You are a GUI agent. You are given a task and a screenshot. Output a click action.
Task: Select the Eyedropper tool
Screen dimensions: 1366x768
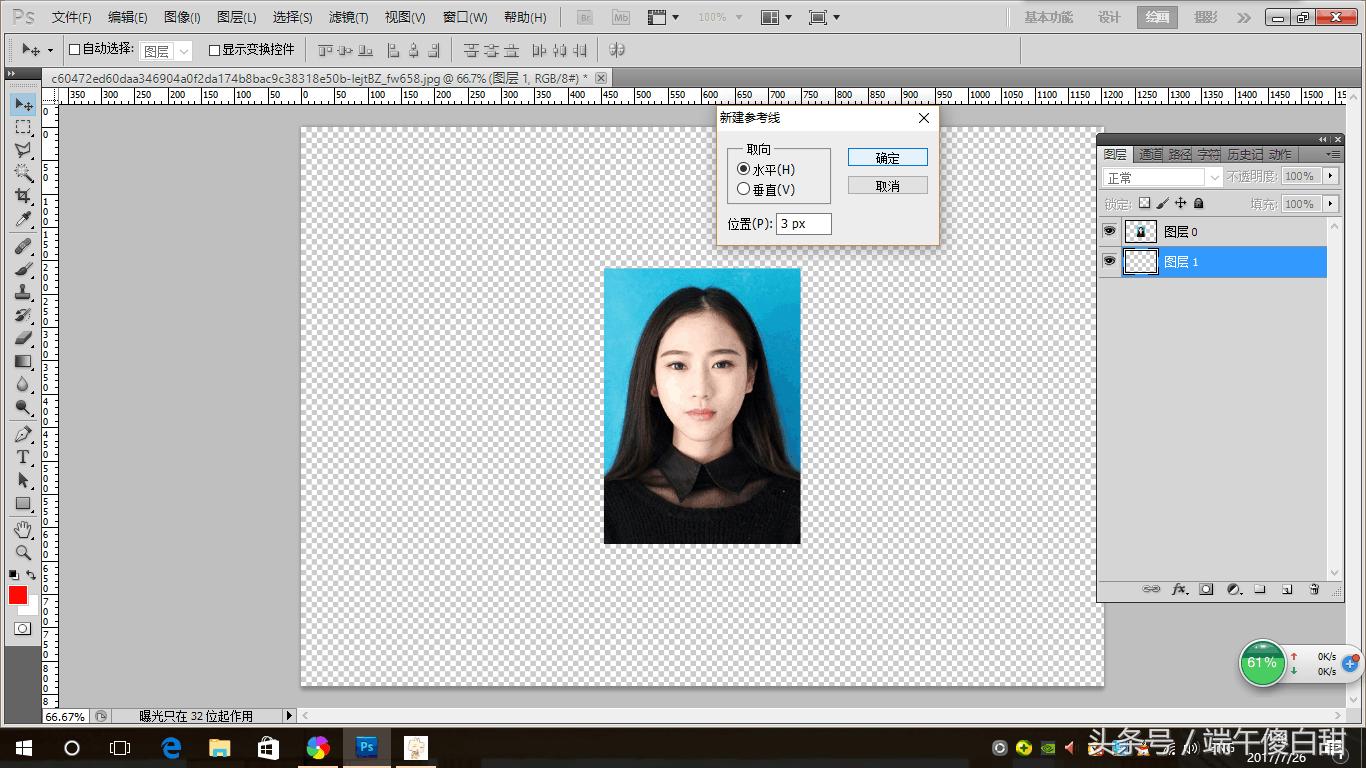[23, 219]
